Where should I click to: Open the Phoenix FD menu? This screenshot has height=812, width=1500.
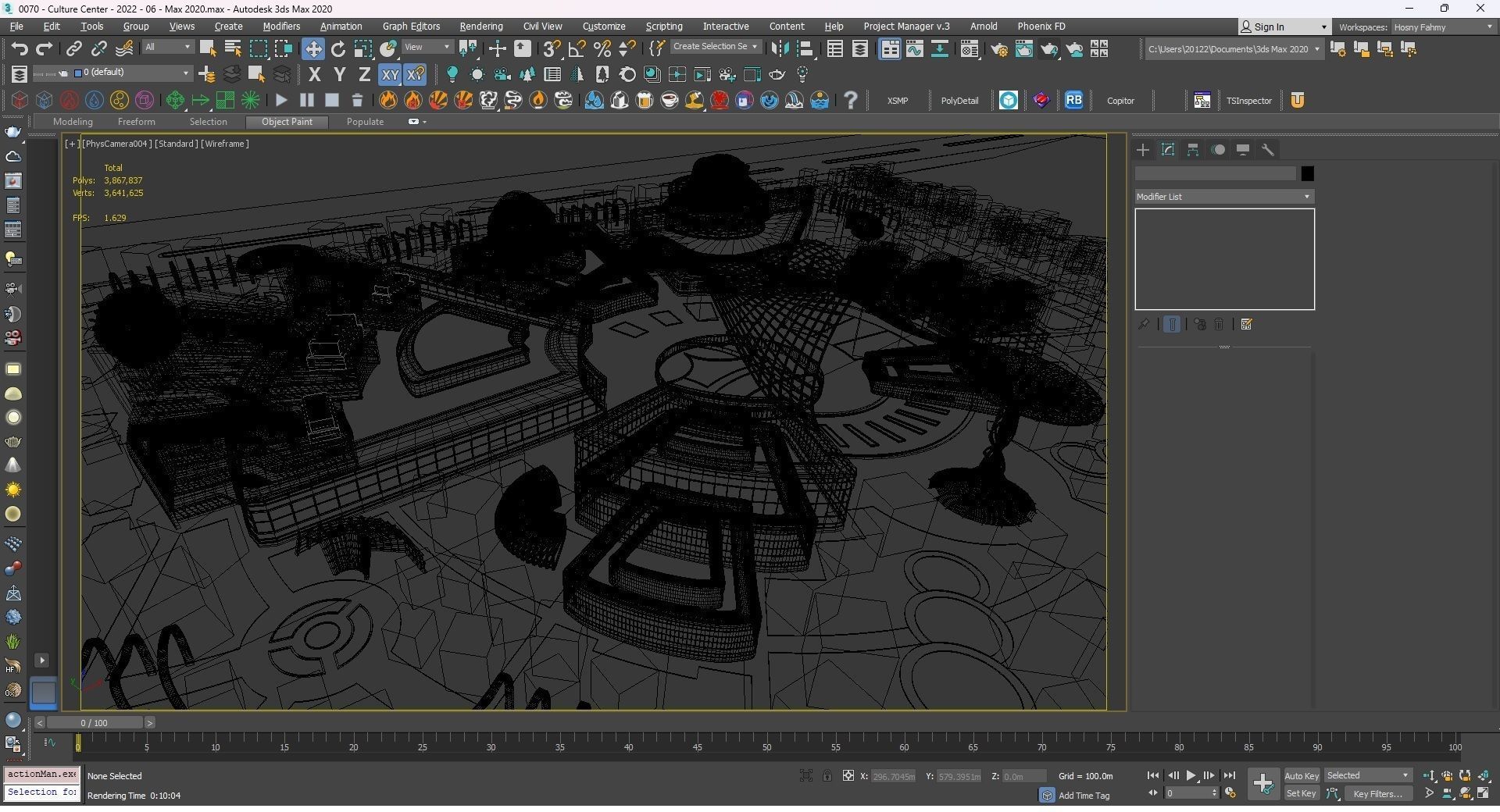[x=1041, y=27]
